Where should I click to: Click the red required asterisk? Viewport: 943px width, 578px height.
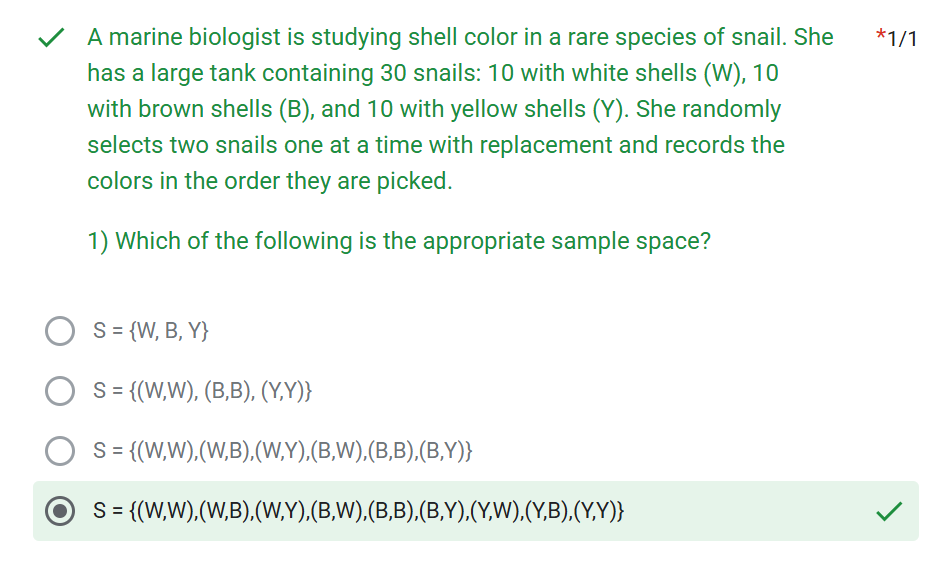click(x=879, y=39)
